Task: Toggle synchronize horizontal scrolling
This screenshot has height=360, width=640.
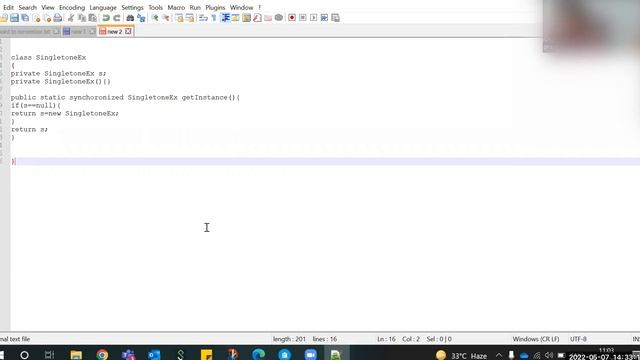Action: pyautogui.click(x=190, y=18)
